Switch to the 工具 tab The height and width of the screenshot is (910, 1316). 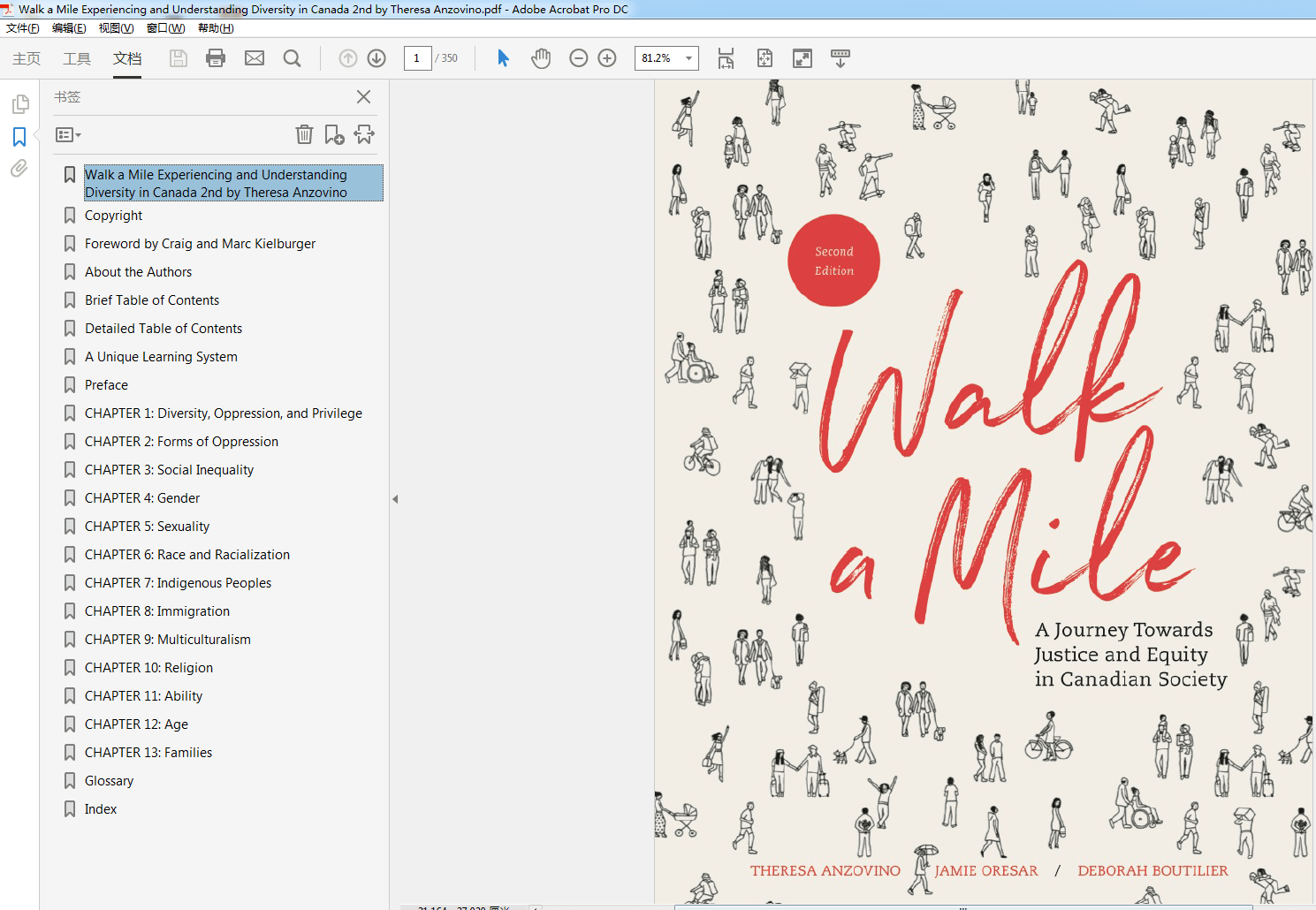click(x=77, y=58)
